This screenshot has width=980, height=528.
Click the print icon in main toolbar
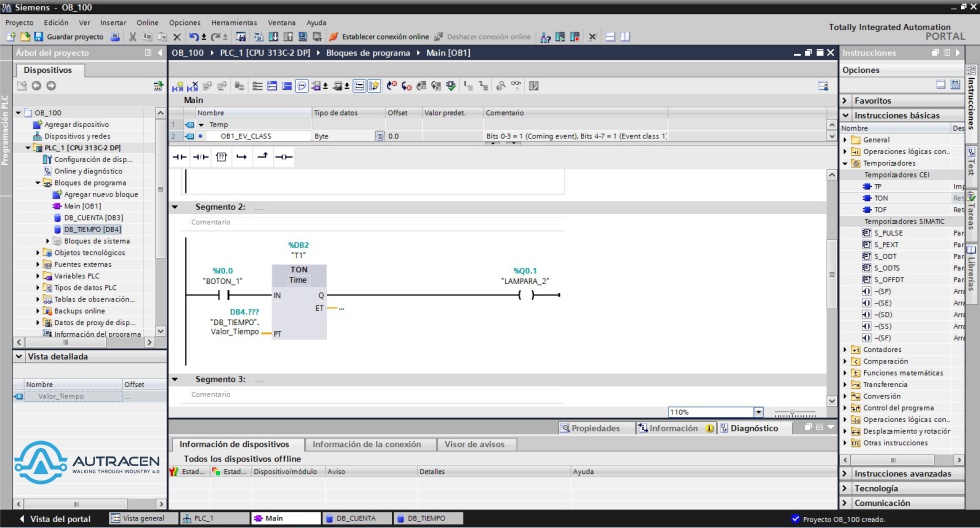tap(115, 37)
